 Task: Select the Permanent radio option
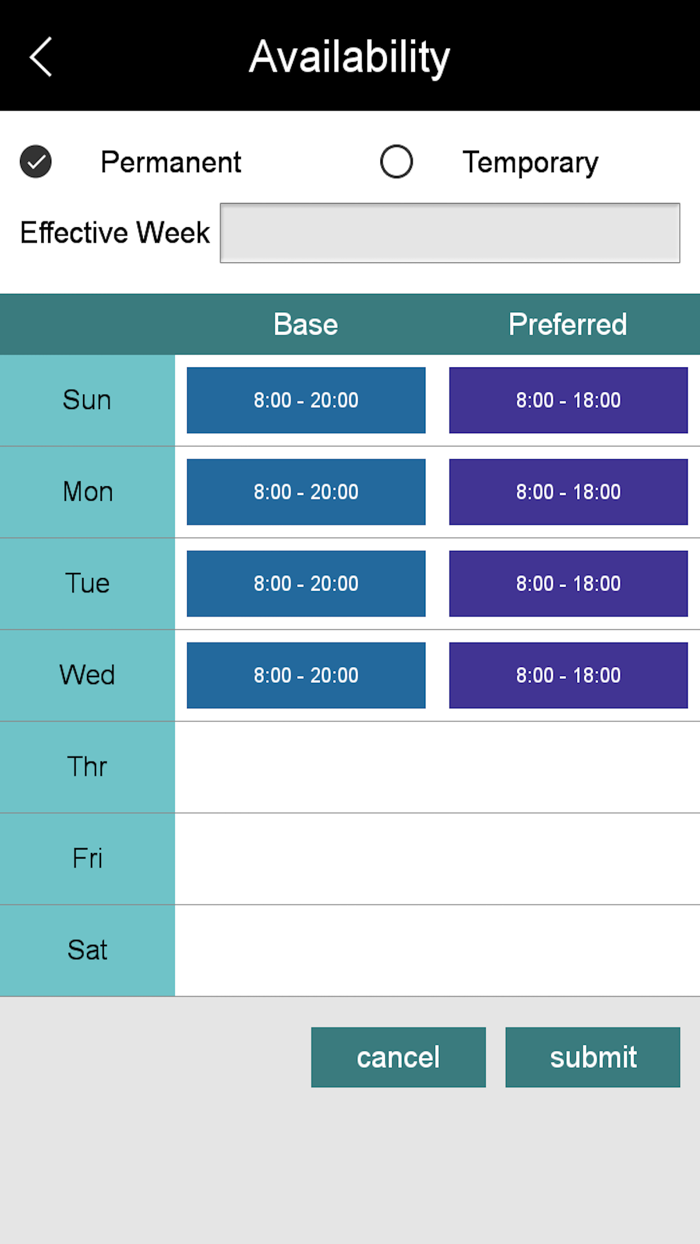click(36, 162)
